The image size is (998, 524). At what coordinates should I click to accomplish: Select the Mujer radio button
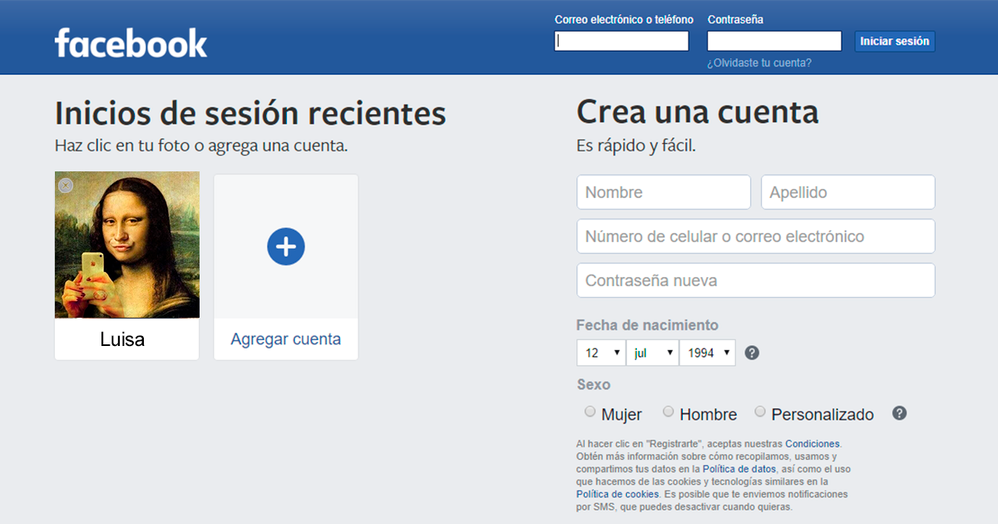[x=590, y=411]
